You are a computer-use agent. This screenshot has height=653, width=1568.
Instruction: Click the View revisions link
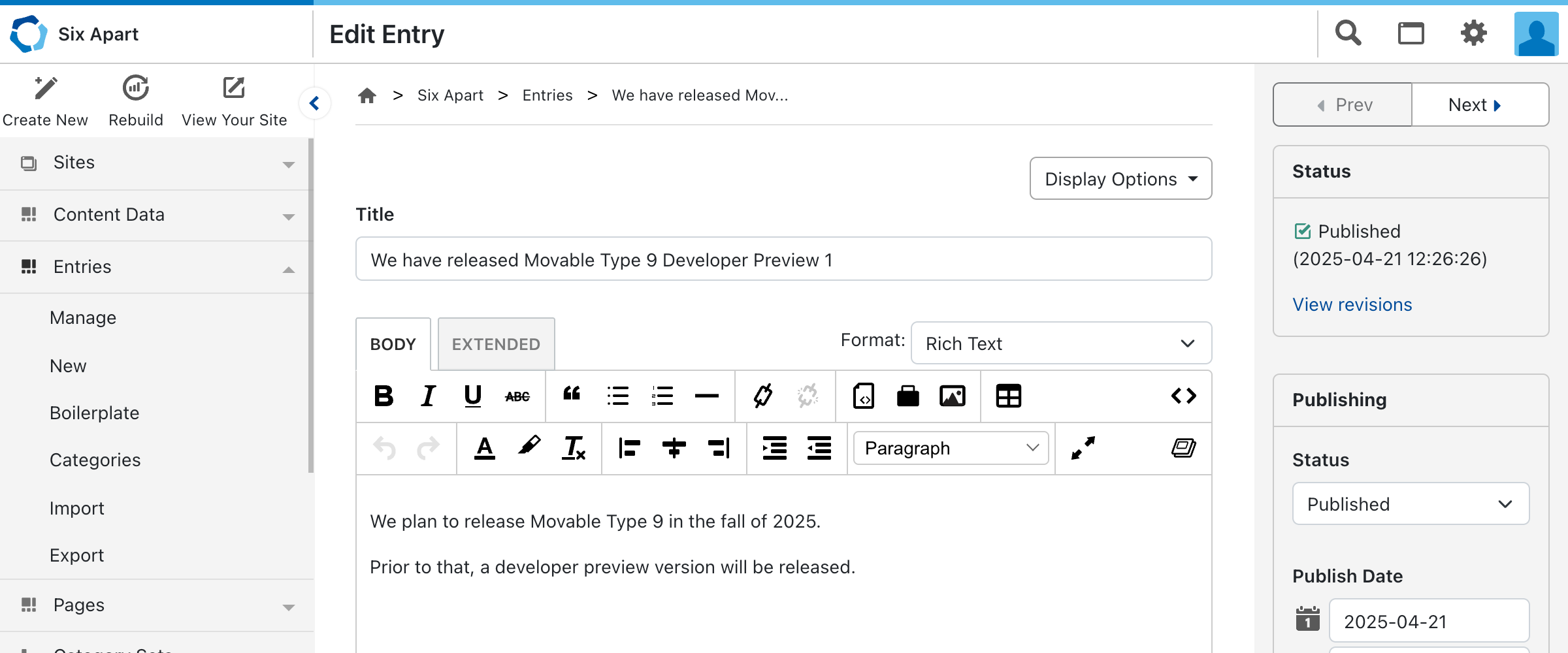(1352, 305)
